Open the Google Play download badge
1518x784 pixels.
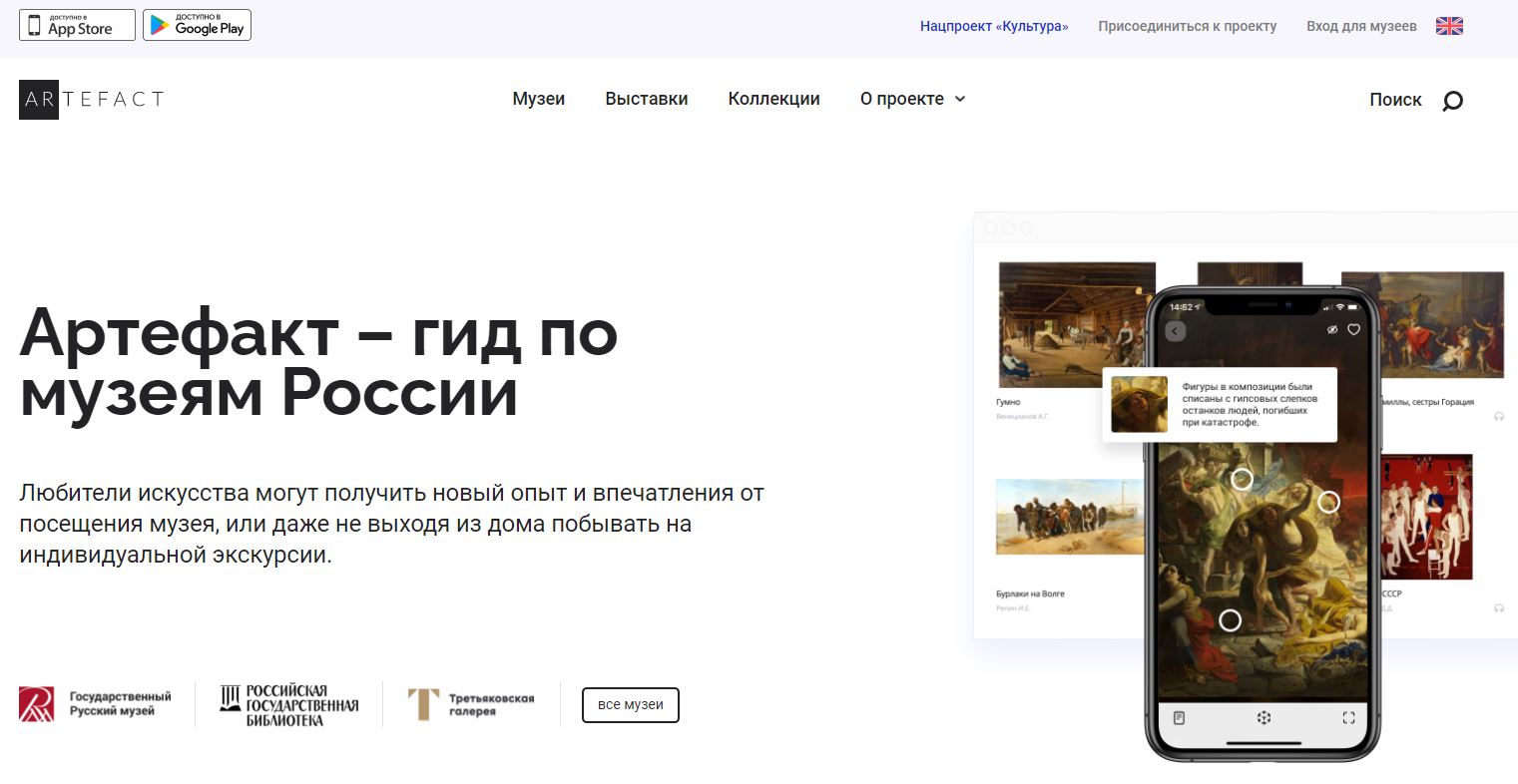[197, 25]
